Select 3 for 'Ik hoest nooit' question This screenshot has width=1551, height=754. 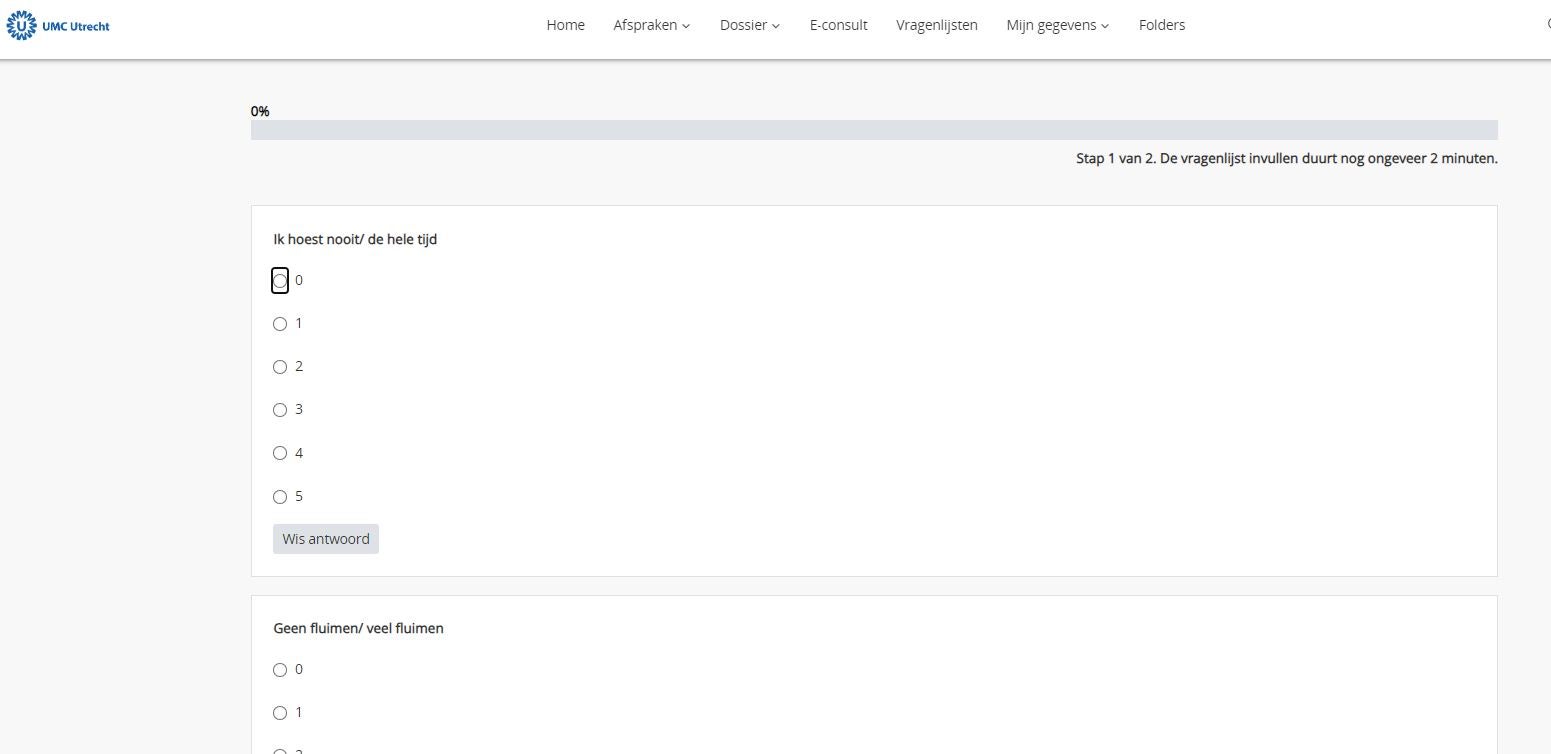pos(280,410)
